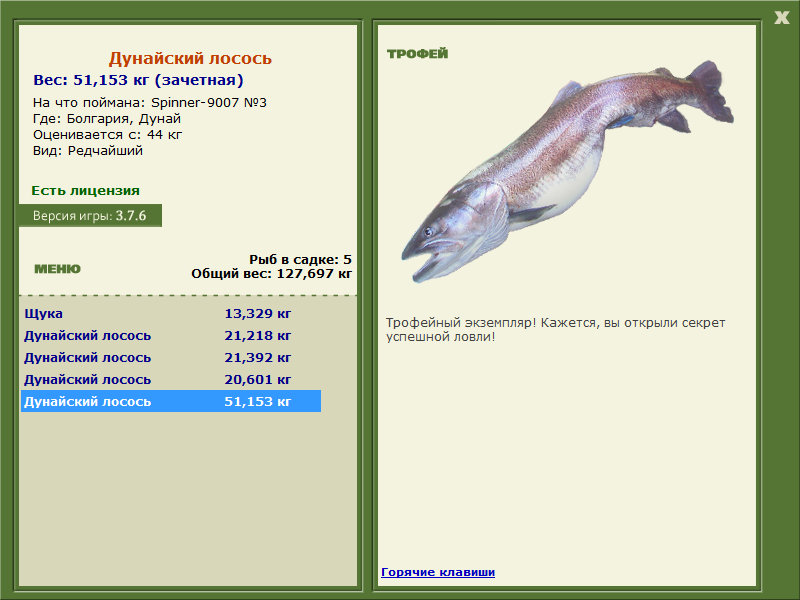Click the Рыб в садке: 5 text
800x600 pixels.
(300, 259)
